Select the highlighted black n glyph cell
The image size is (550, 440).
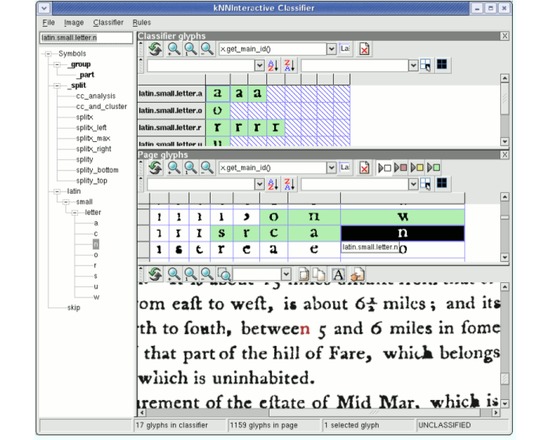pyautogui.click(x=403, y=233)
